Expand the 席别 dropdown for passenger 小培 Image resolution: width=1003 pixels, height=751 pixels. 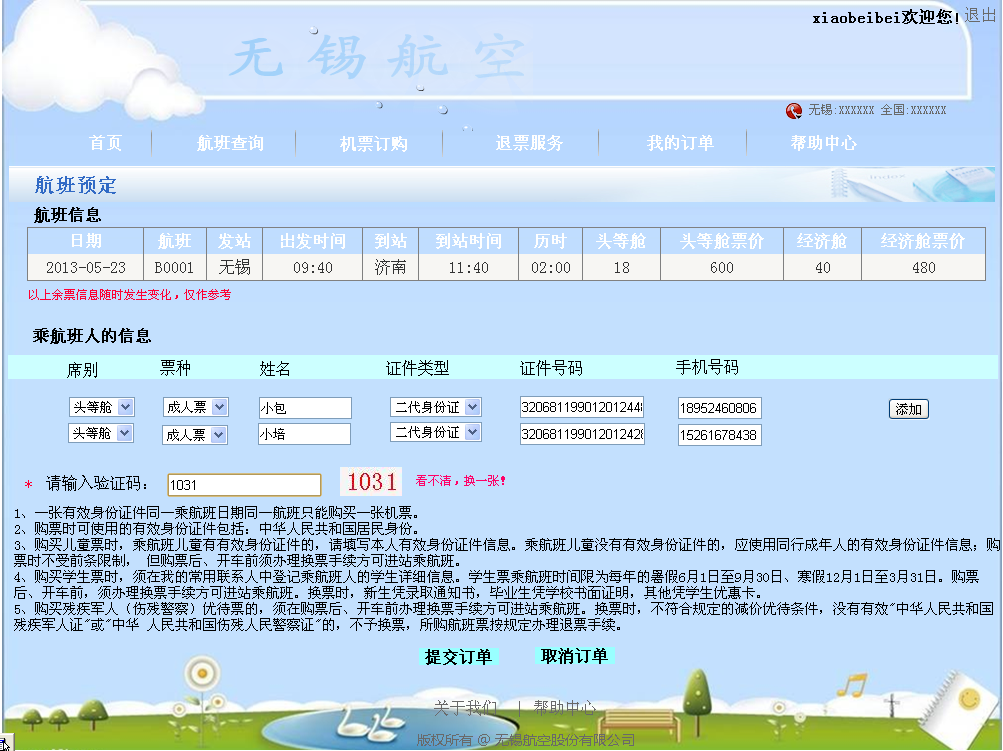click(100, 433)
